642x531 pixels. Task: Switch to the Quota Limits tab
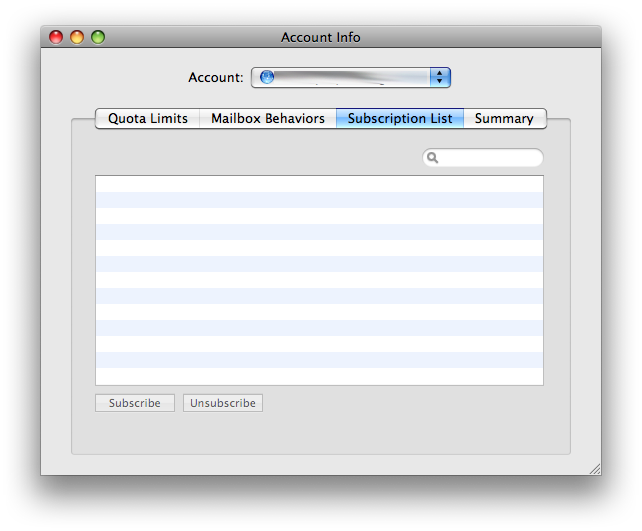147,118
